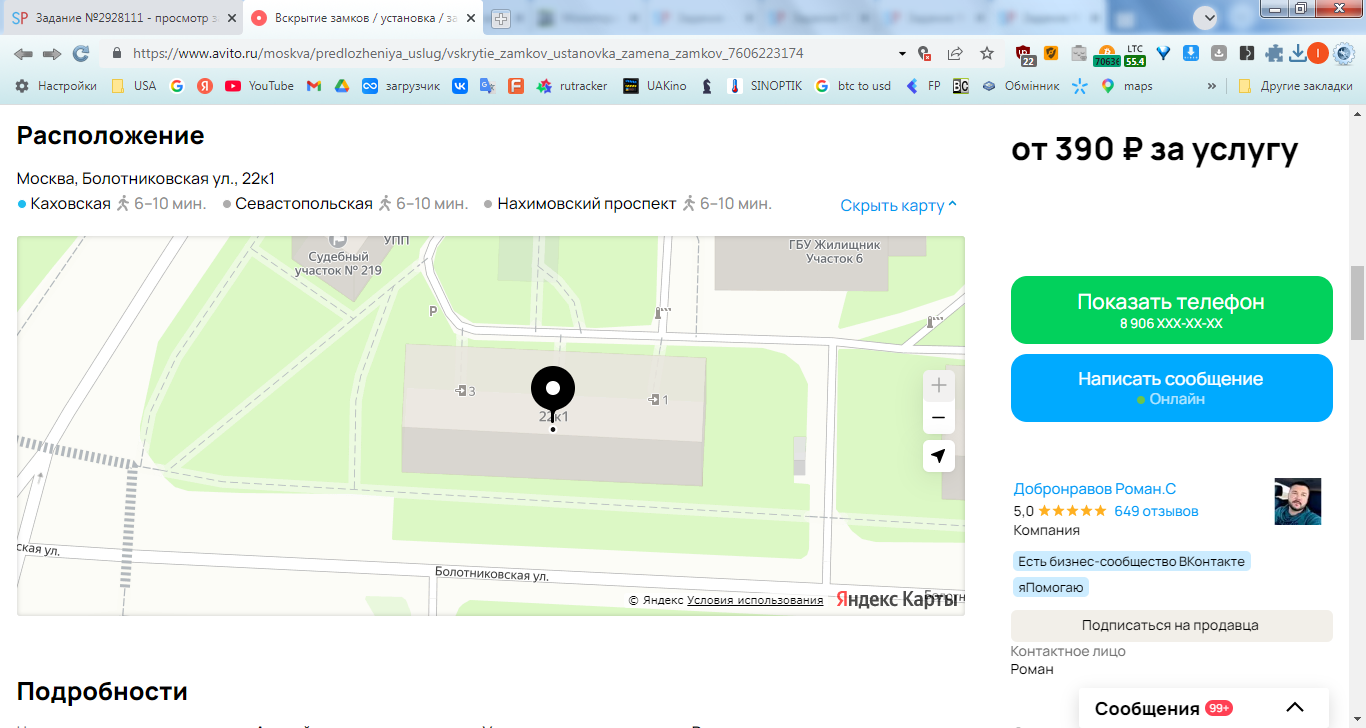
Task: Open the share page icon in address bar
Action: click(x=955, y=54)
